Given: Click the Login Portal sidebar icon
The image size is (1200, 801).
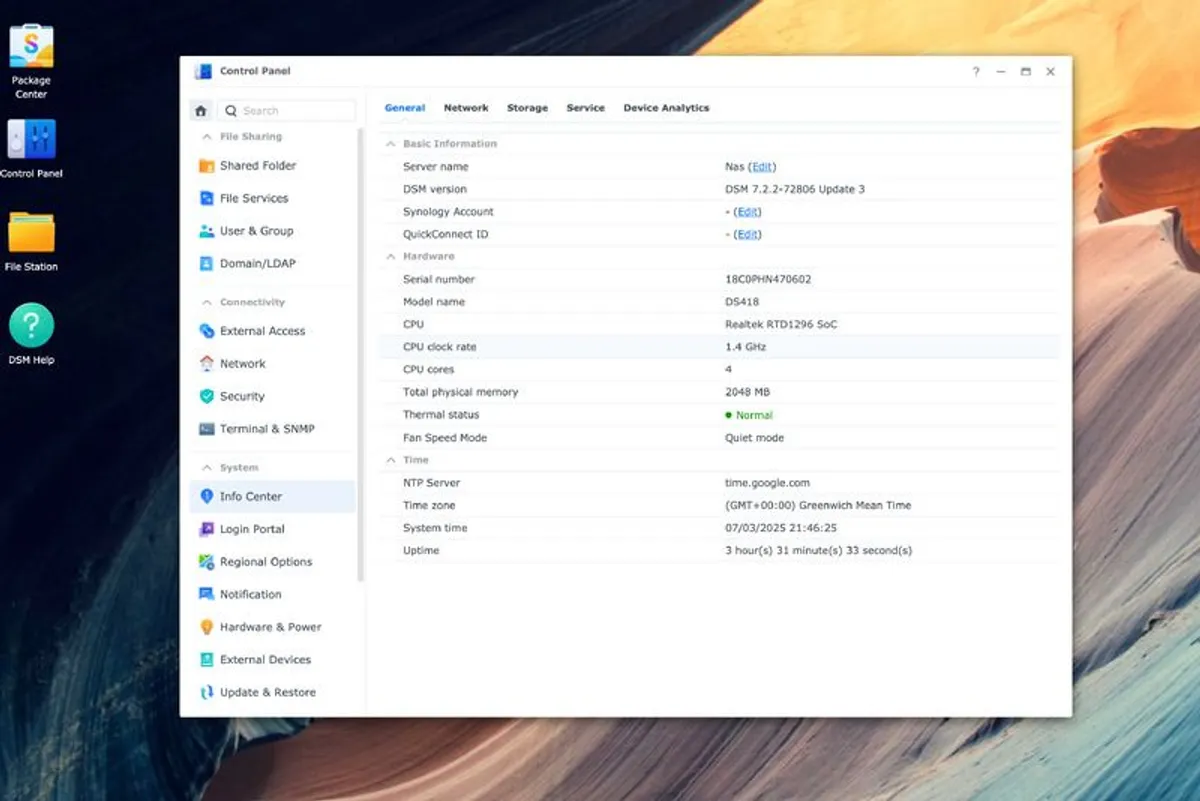Looking at the screenshot, I should (x=207, y=529).
